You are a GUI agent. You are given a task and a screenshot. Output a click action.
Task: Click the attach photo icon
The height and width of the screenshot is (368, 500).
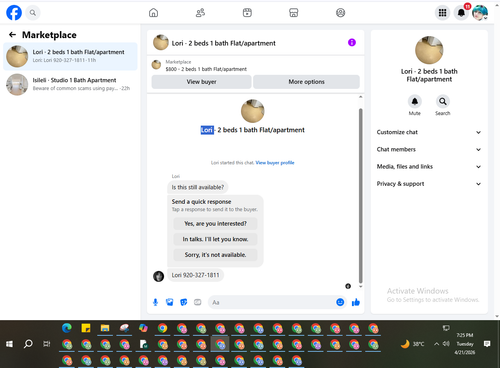(169, 302)
